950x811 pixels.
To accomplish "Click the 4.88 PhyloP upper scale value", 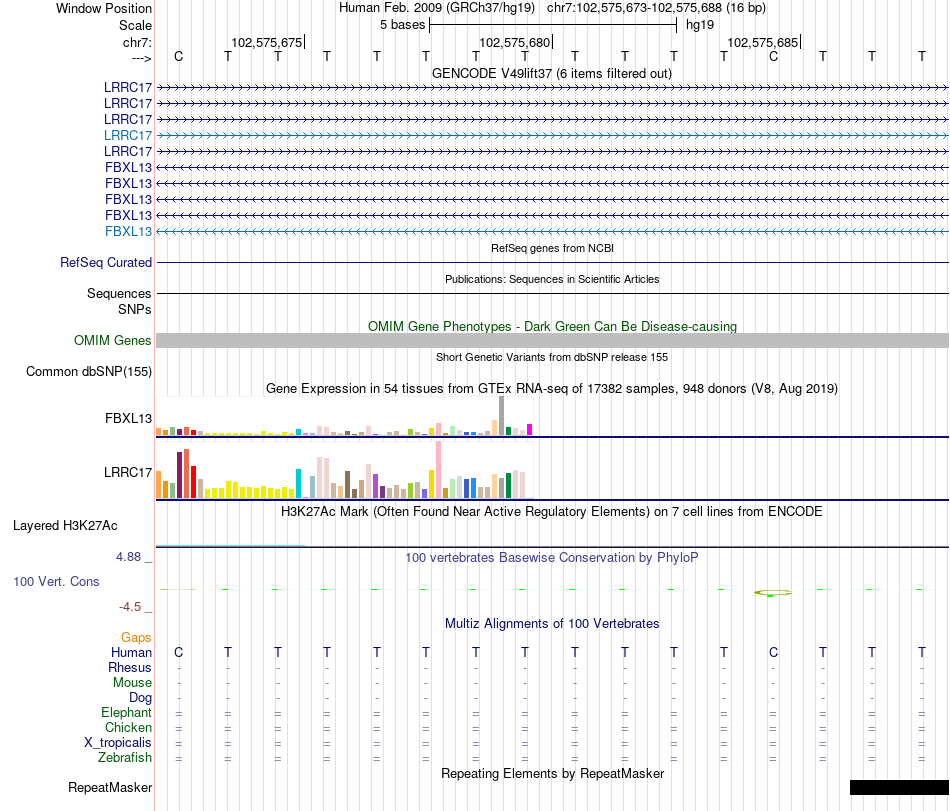I will (128, 557).
